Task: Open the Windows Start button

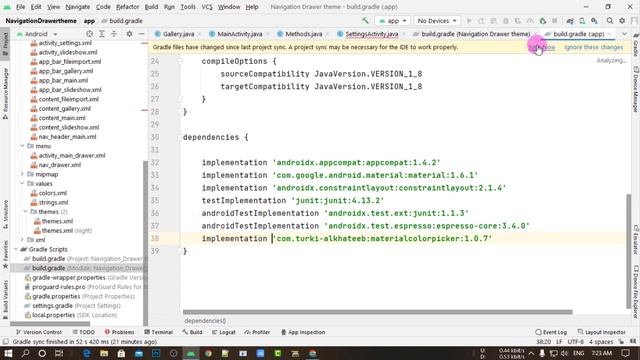Action: coord(8,353)
